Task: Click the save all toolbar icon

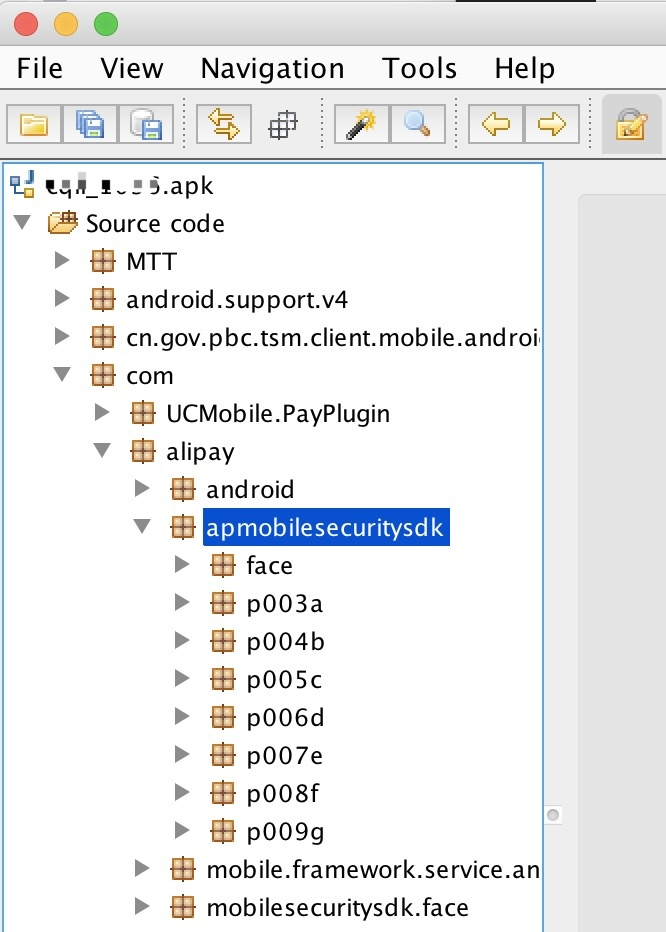Action: coord(90,124)
